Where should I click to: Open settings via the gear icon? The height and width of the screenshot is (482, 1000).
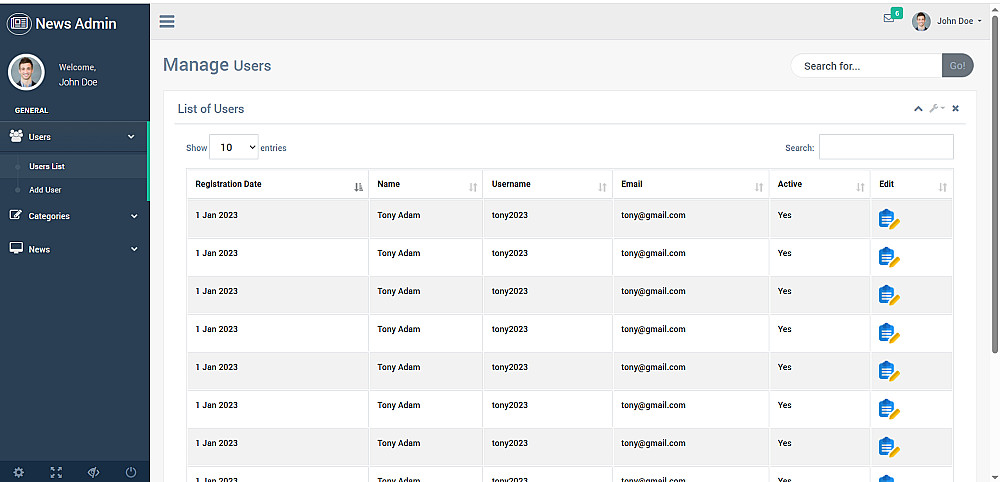tap(18, 472)
